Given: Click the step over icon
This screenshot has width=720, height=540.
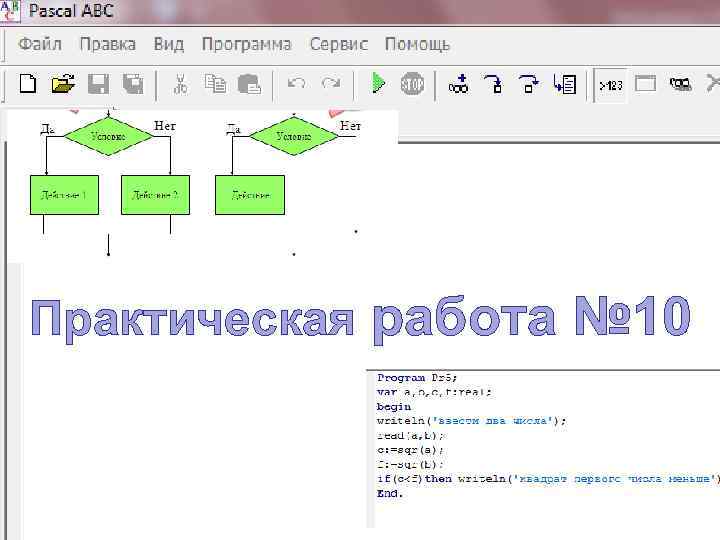Looking at the screenshot, I should click(528, 84).
